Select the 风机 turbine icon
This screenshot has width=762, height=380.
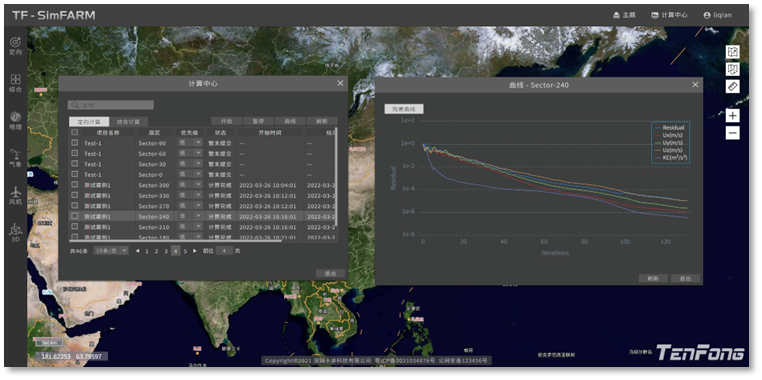click(x=16, y=195)
